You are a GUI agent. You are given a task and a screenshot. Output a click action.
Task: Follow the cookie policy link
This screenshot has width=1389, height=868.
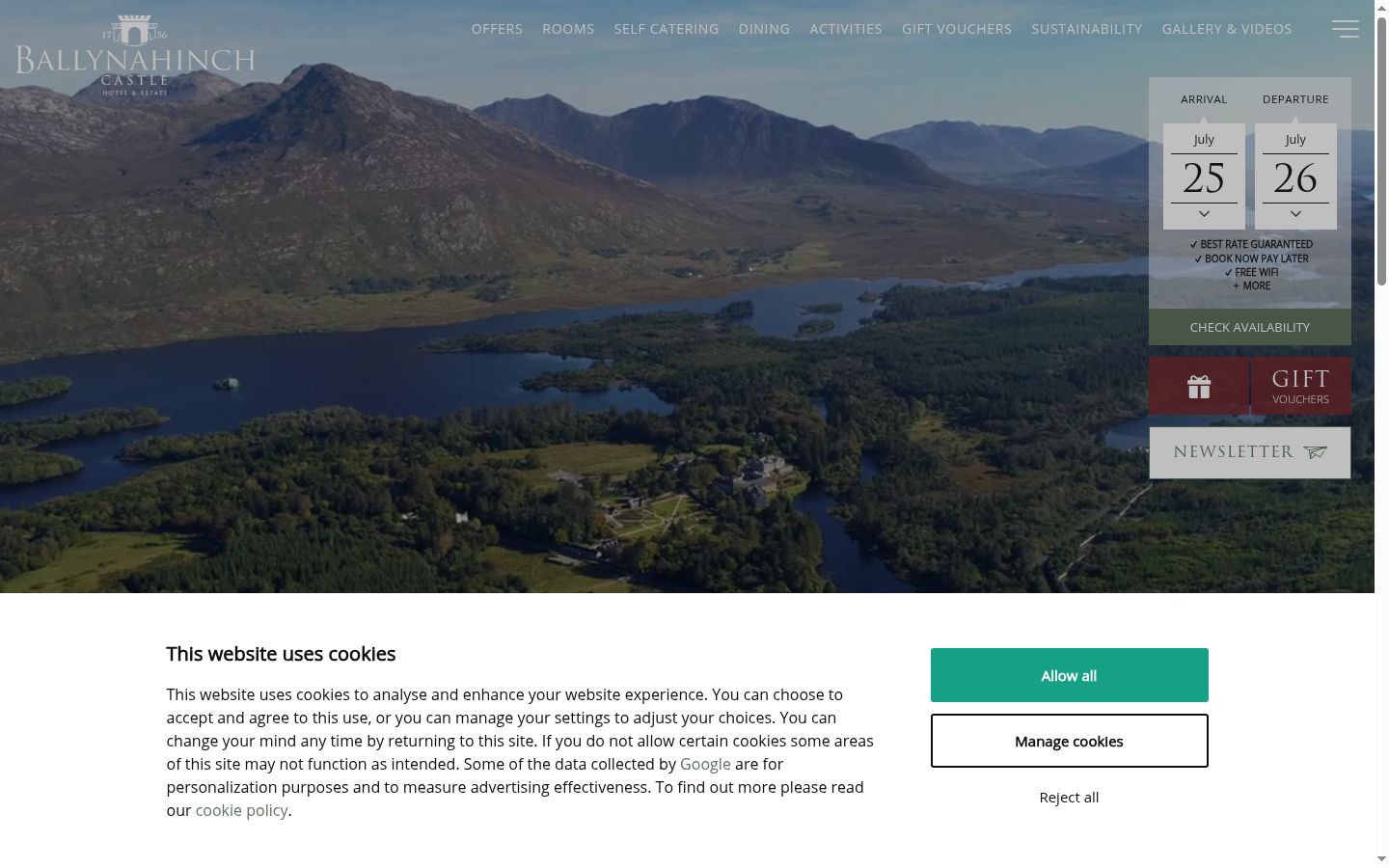point(241,810)
